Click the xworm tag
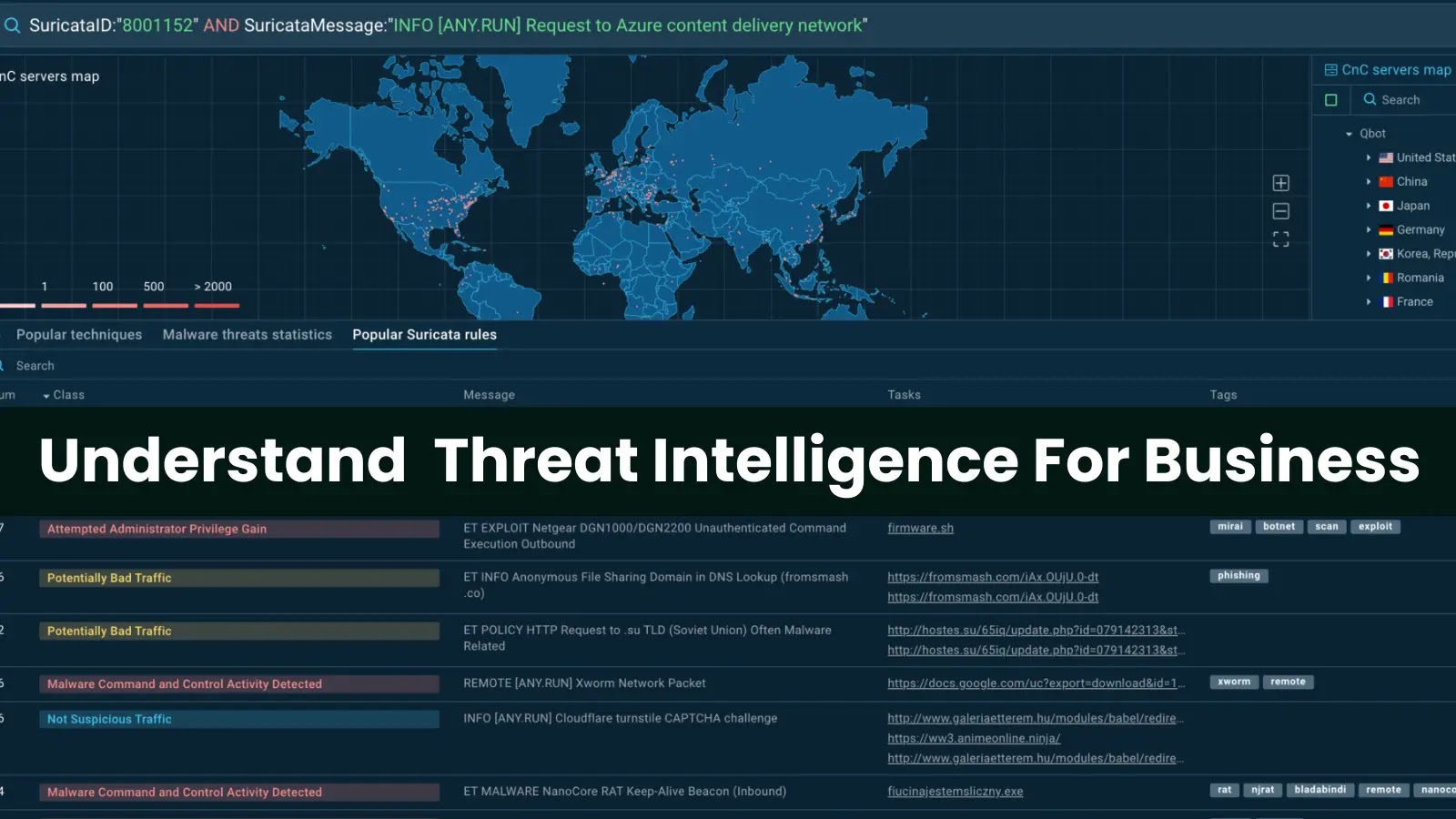 click(x=1234, y=682)
